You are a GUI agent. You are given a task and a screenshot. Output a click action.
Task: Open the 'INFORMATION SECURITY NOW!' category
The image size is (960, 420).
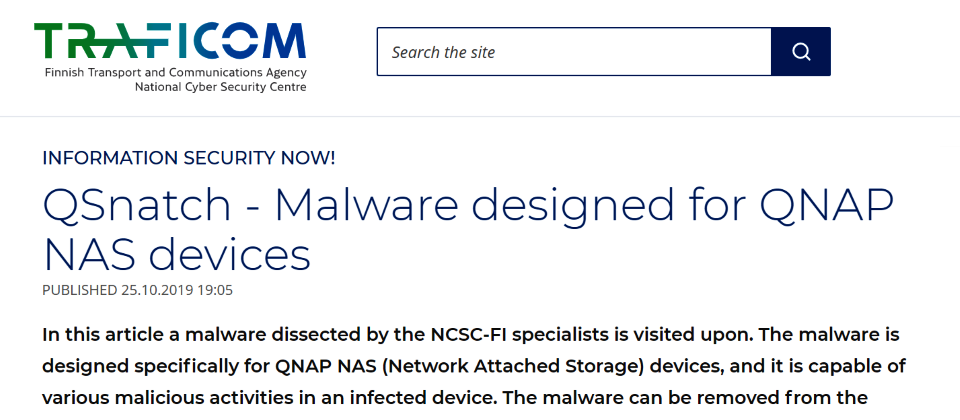(189, 158)
